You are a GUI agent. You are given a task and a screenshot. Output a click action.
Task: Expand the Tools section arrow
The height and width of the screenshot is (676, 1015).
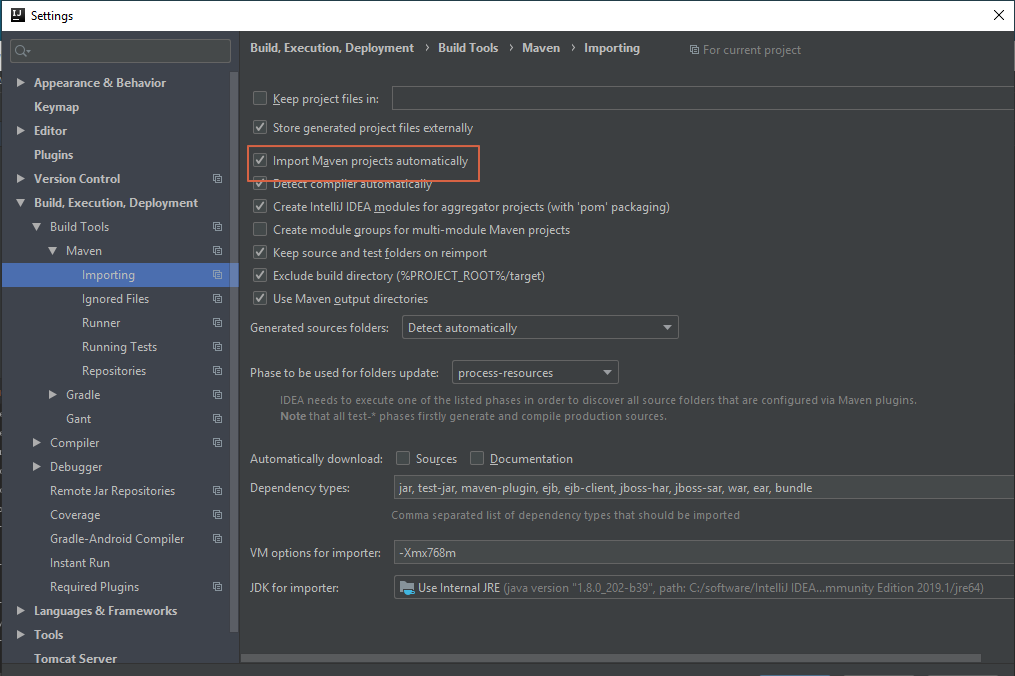click(21, 634)
